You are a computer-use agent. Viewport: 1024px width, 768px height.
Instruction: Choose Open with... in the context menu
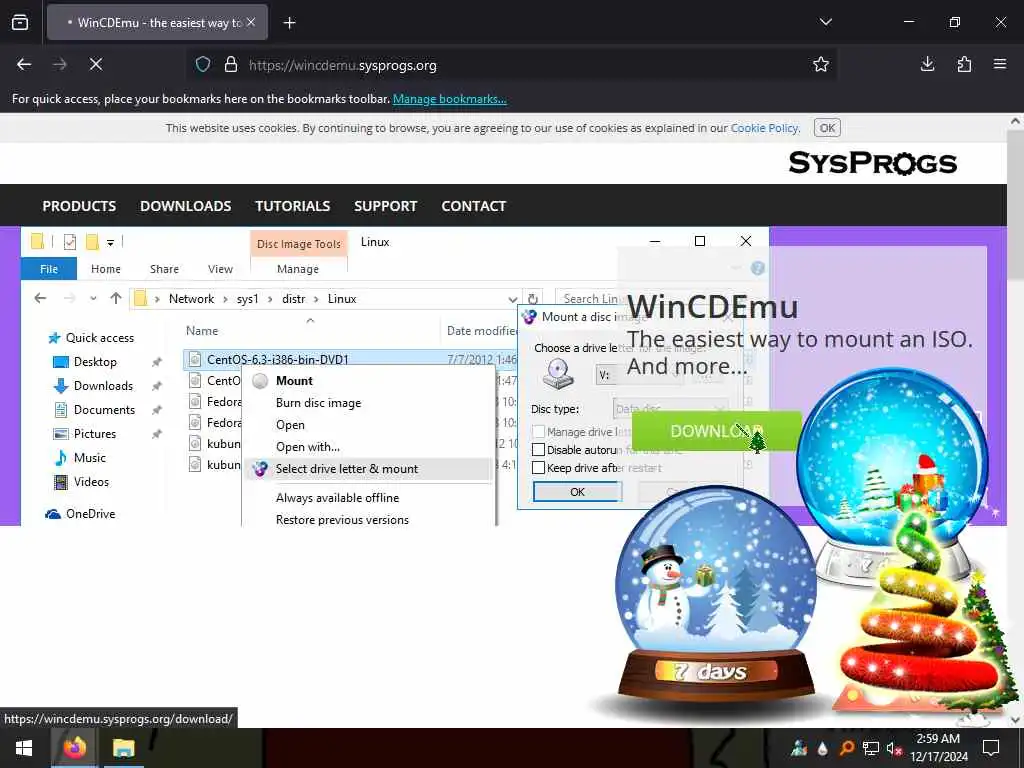coord(308,447)
